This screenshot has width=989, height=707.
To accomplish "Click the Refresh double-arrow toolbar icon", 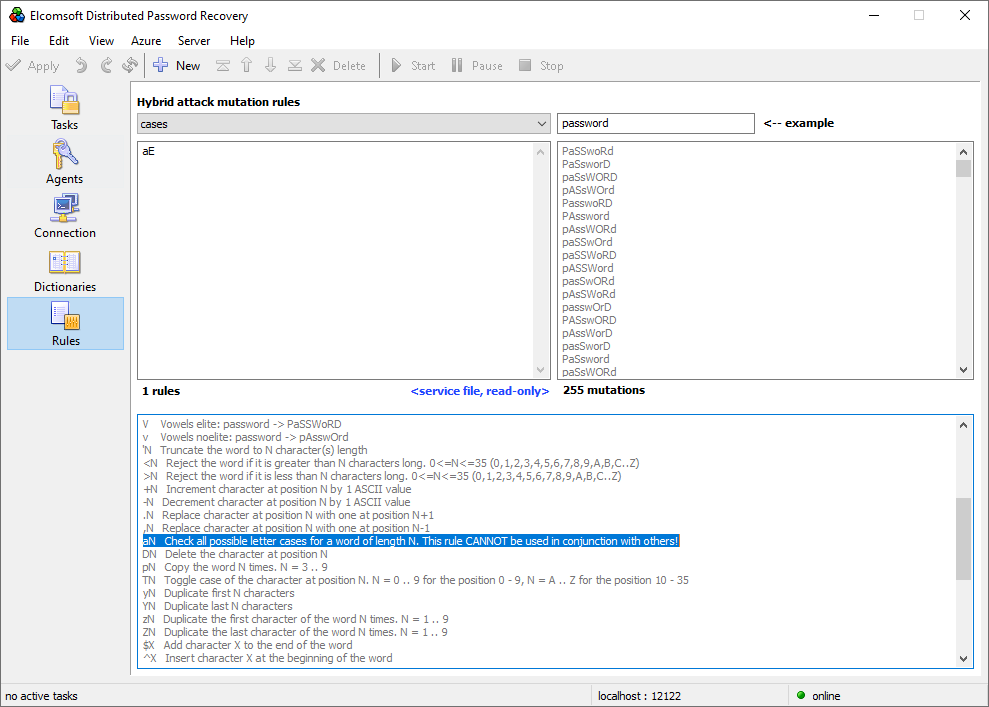I will [x=130, y=65].
